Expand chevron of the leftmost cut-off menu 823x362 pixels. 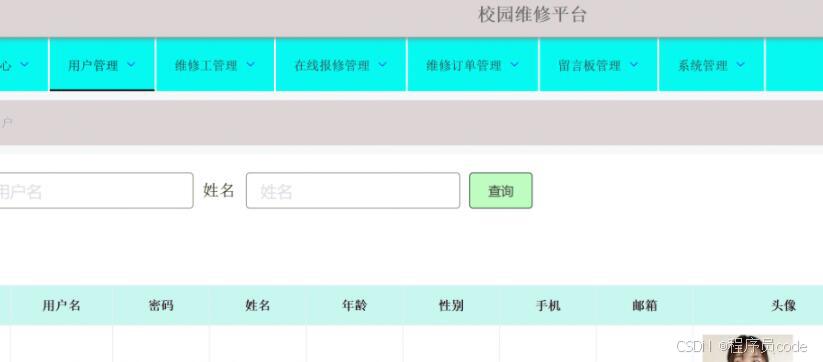point(24,65)
